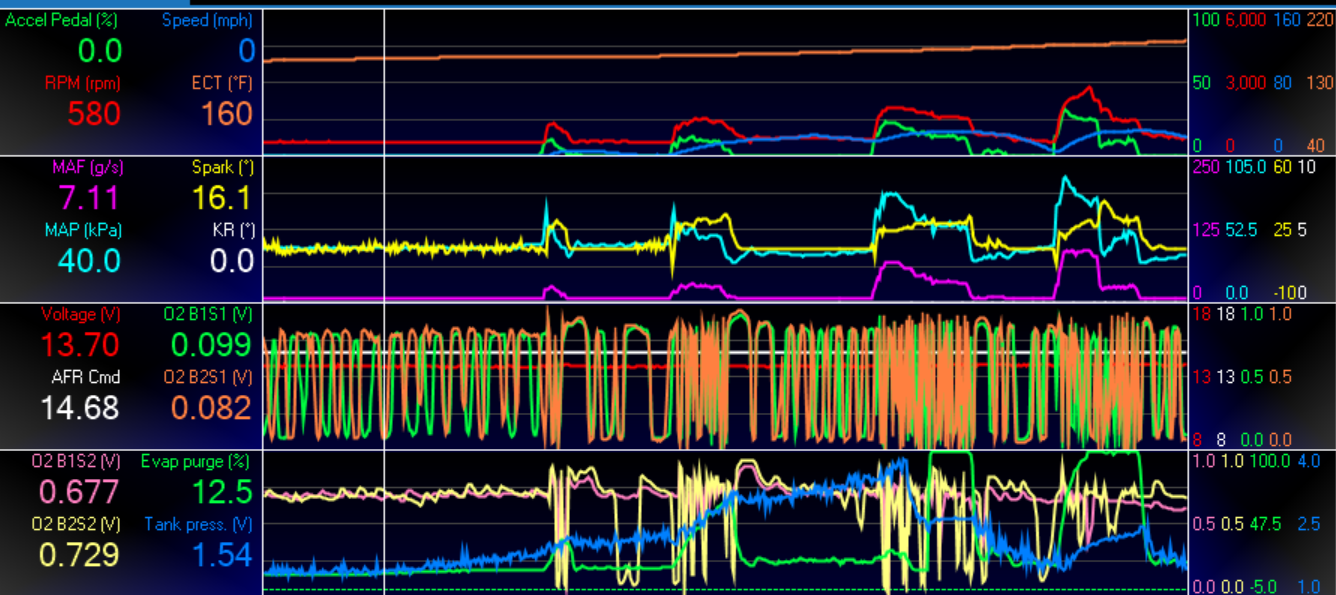Click the 3,000 RPM axis midpoint
The image size is (1336, 595).
(x=1246, y=82)
